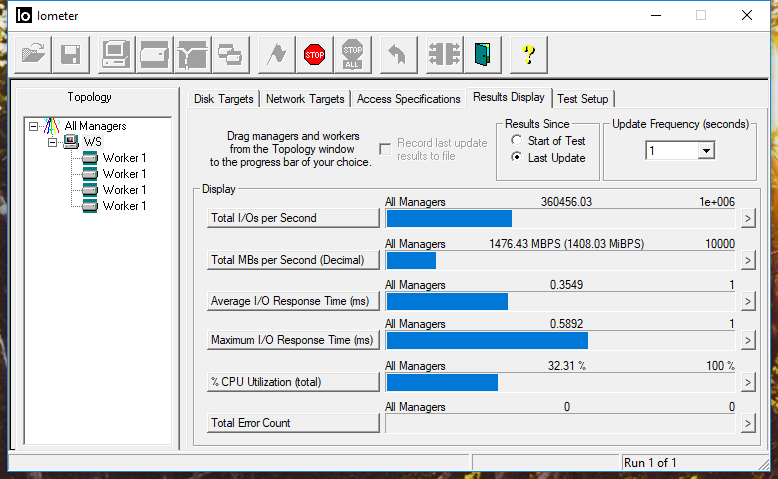778x479 pixels.
Task: Select WS manager computer icon
Action: pyautogui.click(x=70, y=142)
